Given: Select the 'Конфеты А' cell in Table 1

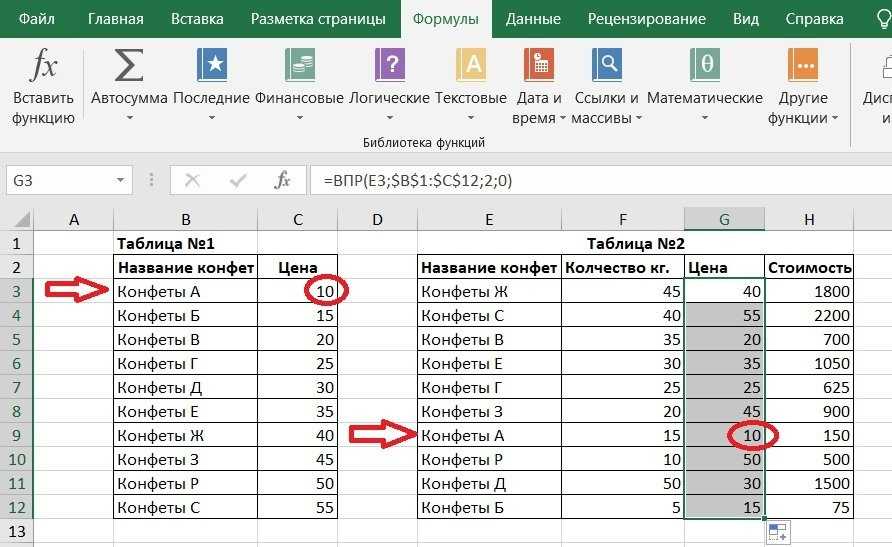Looking at the screenshot, I should click(x=185, y=292).
